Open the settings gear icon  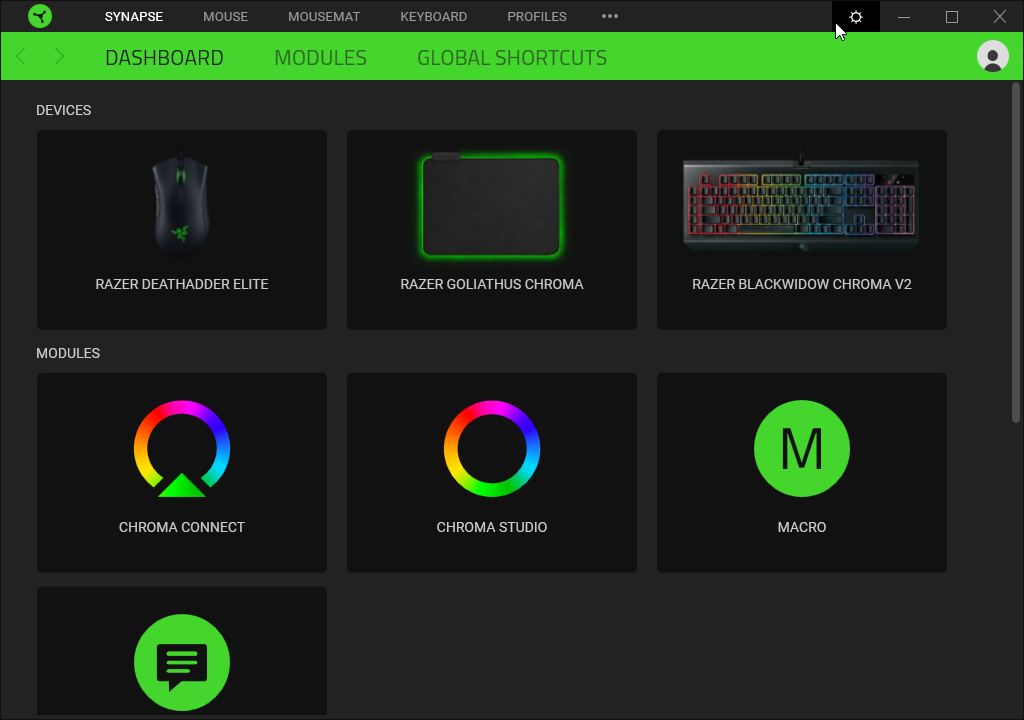tap(855, 17)
